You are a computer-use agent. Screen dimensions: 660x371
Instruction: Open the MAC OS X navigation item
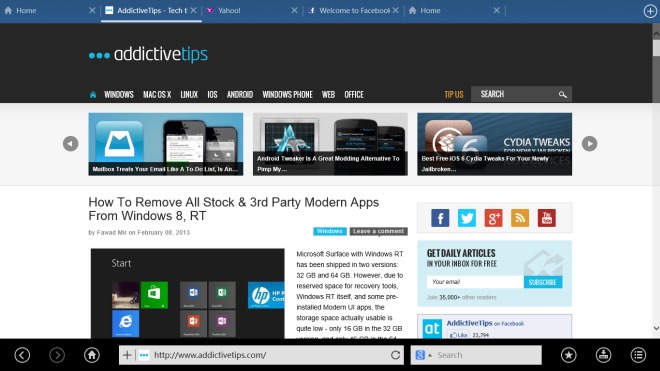(x=157, y=95)
